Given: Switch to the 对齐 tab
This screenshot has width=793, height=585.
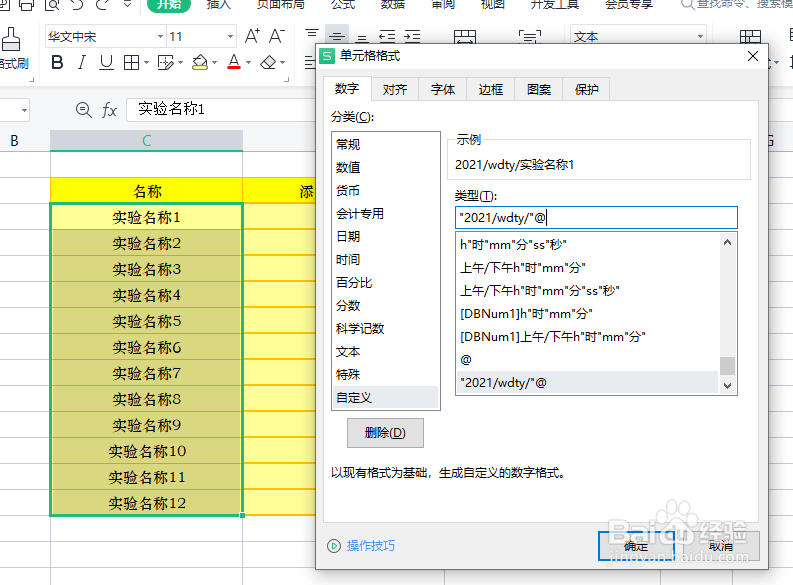Looking at the screenshot, I should tap(395, 89).
